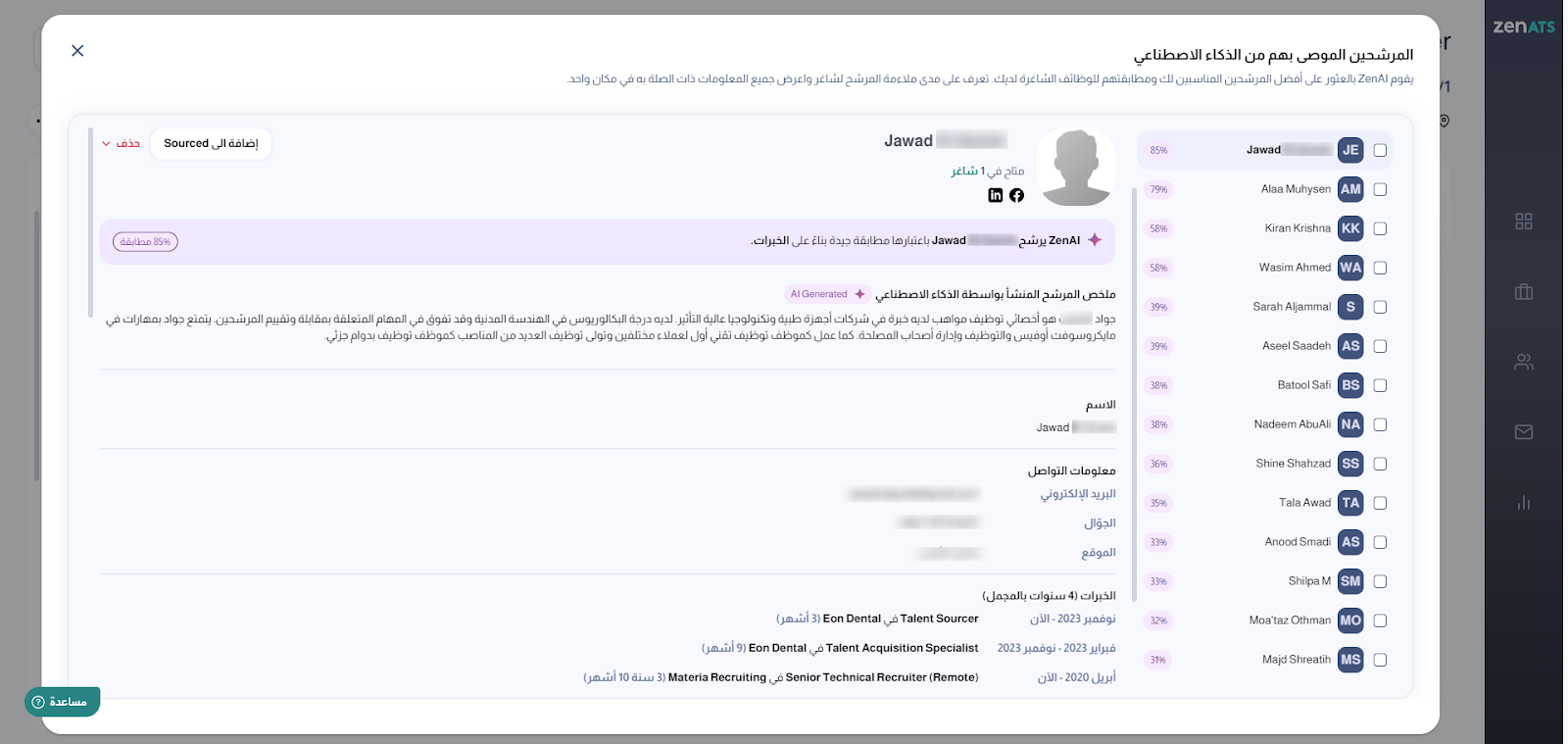Viewport: 1568px width, 744px height.
Task: Click the WA avatar for Wasim Ahmed
Action: [x=1350, y=268]
